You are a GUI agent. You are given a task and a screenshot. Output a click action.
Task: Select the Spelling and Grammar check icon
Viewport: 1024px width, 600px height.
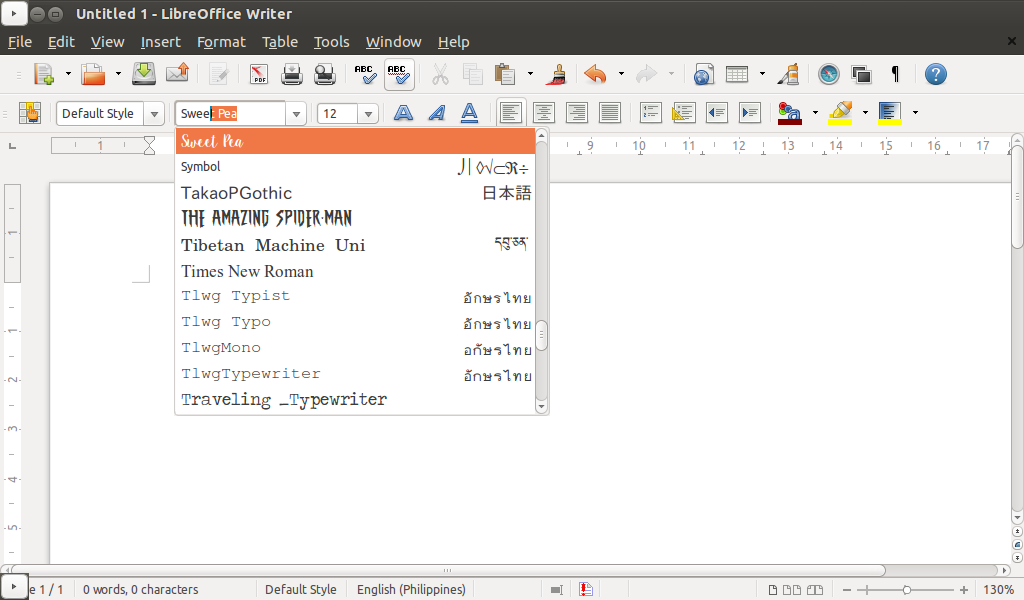365,74
